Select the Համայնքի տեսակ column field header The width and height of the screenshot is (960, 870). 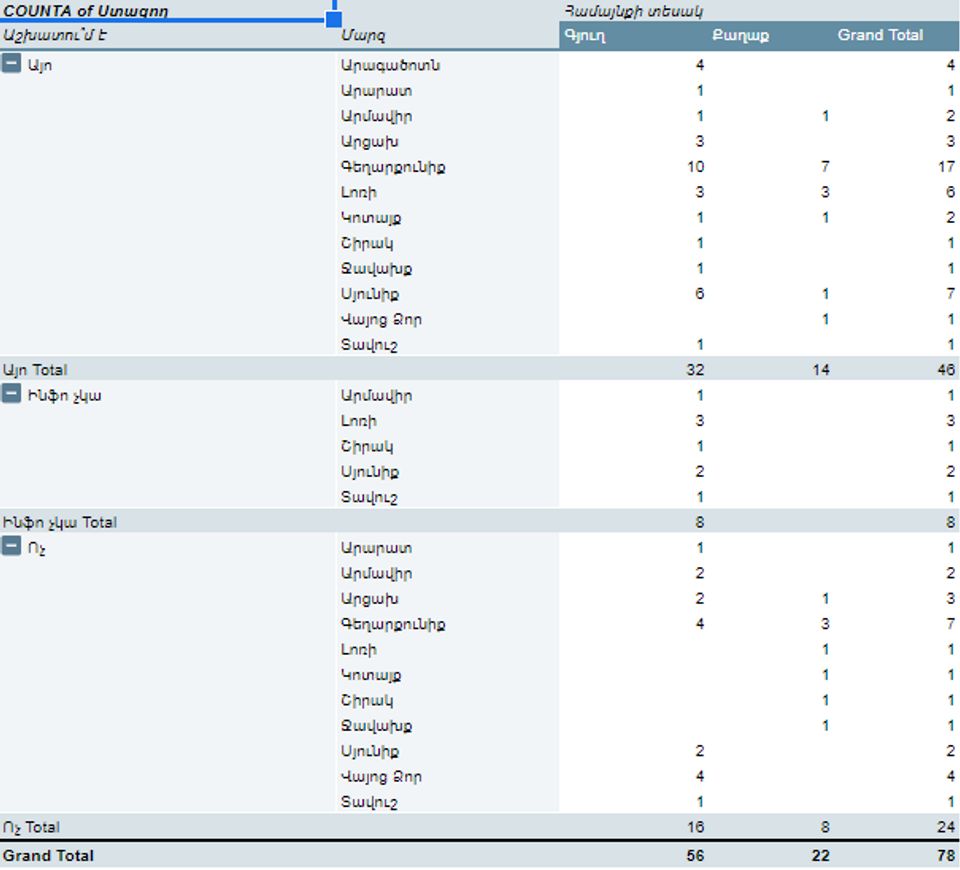[x=633, y=11]
